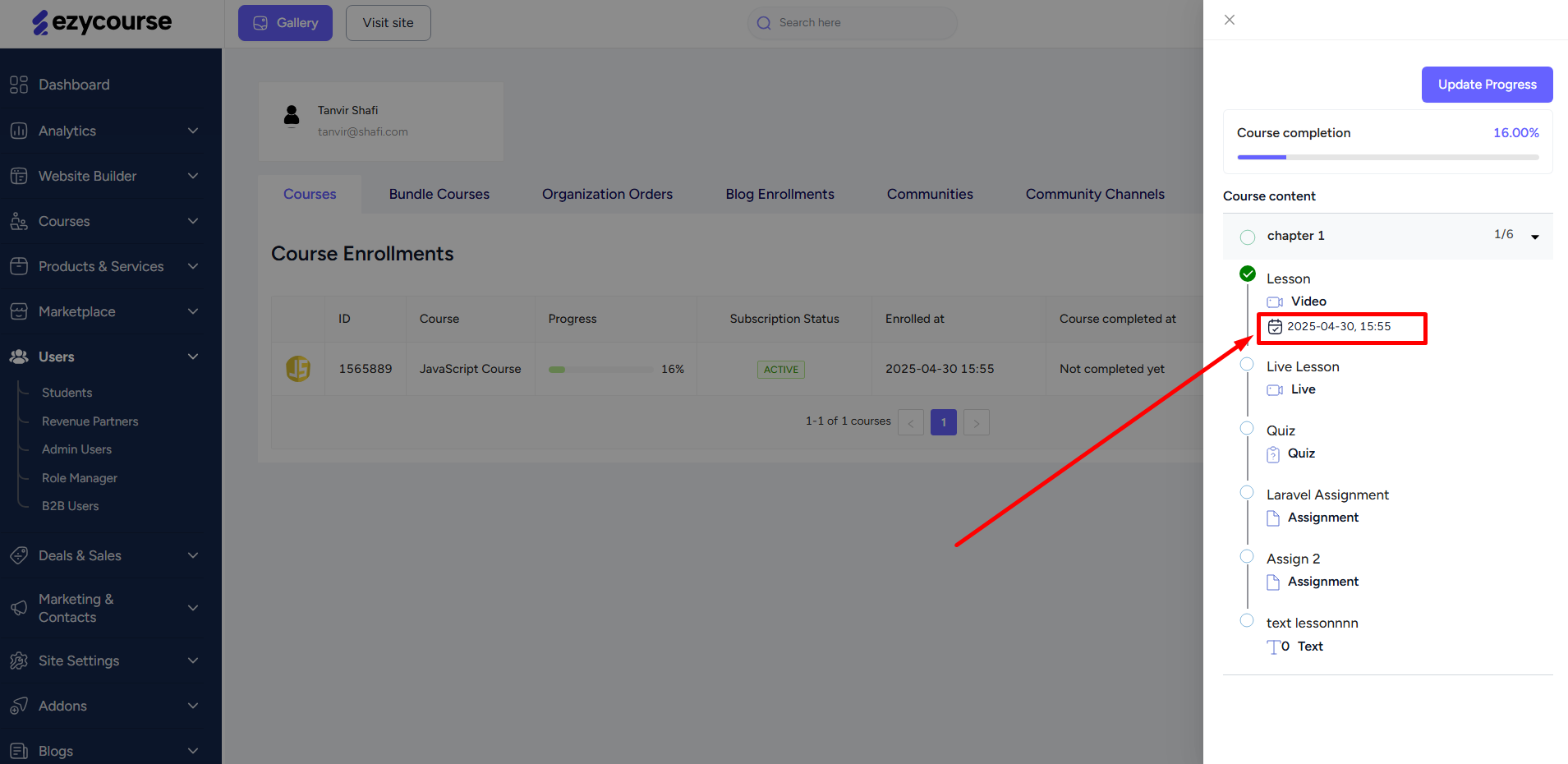Click Laravel Assignment's document icon
This screenshot has height=764, width=1568.
[1273, 518]
